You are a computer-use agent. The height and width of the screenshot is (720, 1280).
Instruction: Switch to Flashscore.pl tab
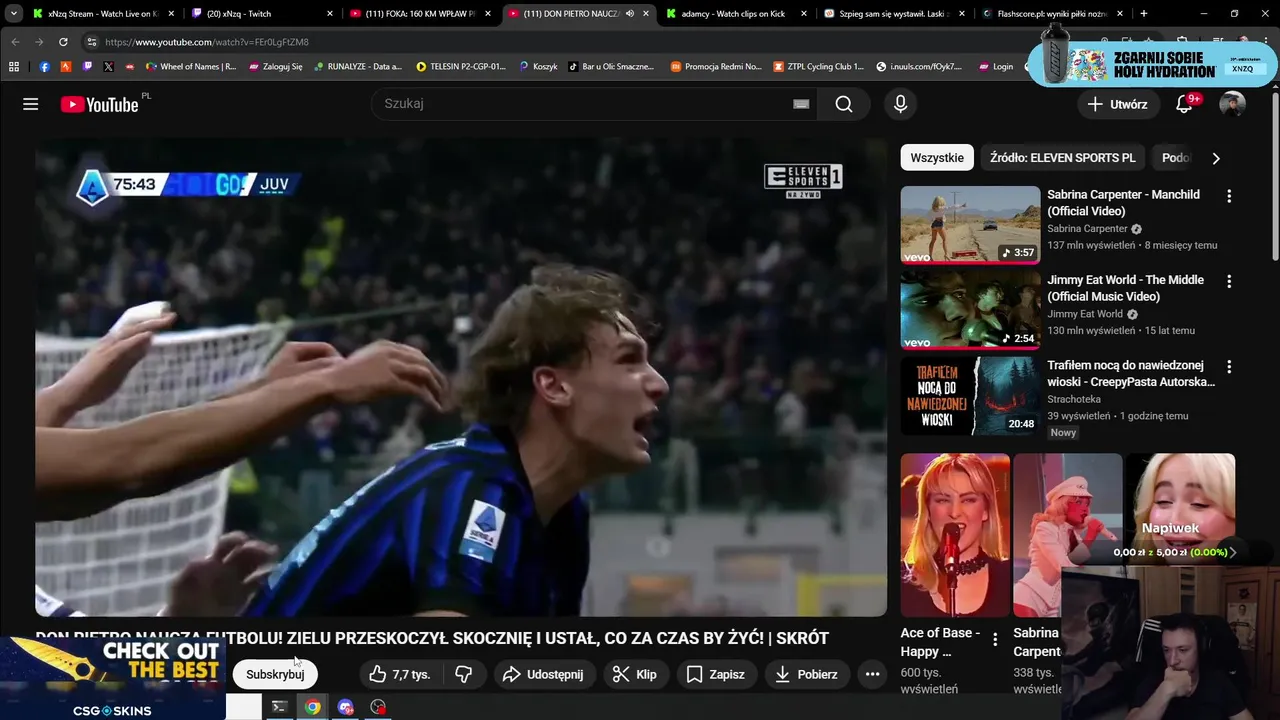[1050, 14]
